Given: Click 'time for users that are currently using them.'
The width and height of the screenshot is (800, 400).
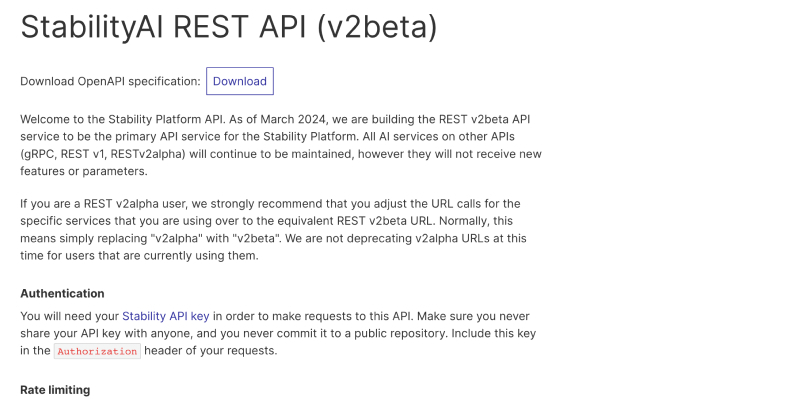Looking at the screenshot, I should coord(139,256).
